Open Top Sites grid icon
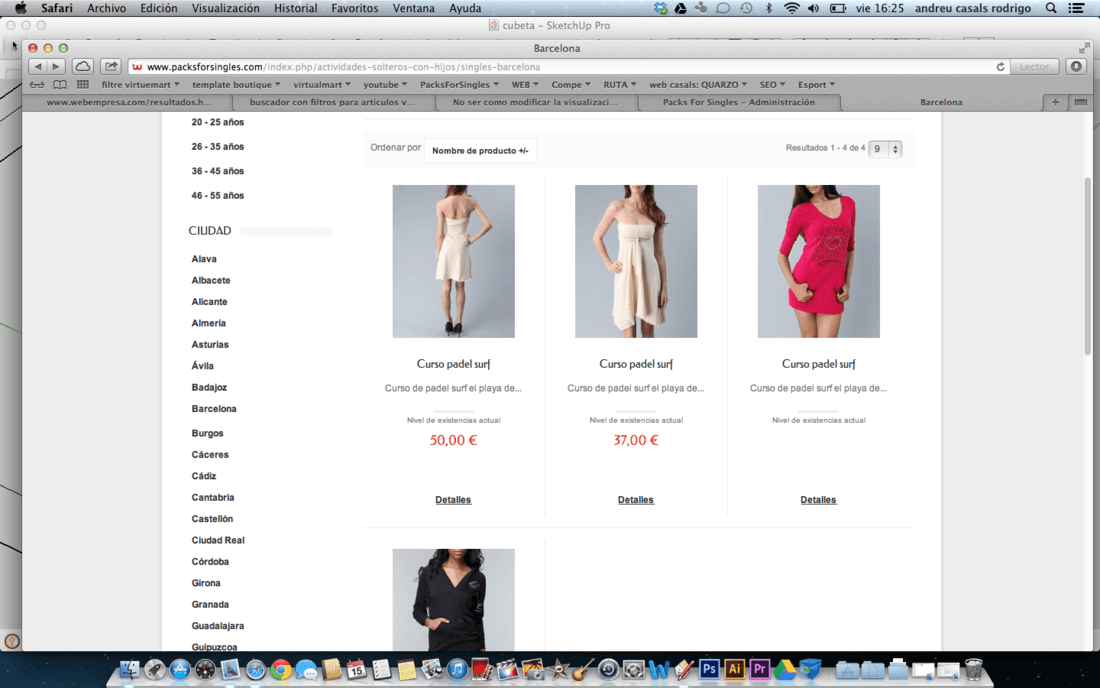Image resolution: width=1100 pixels, height=688 pixels. coord(83,84)
